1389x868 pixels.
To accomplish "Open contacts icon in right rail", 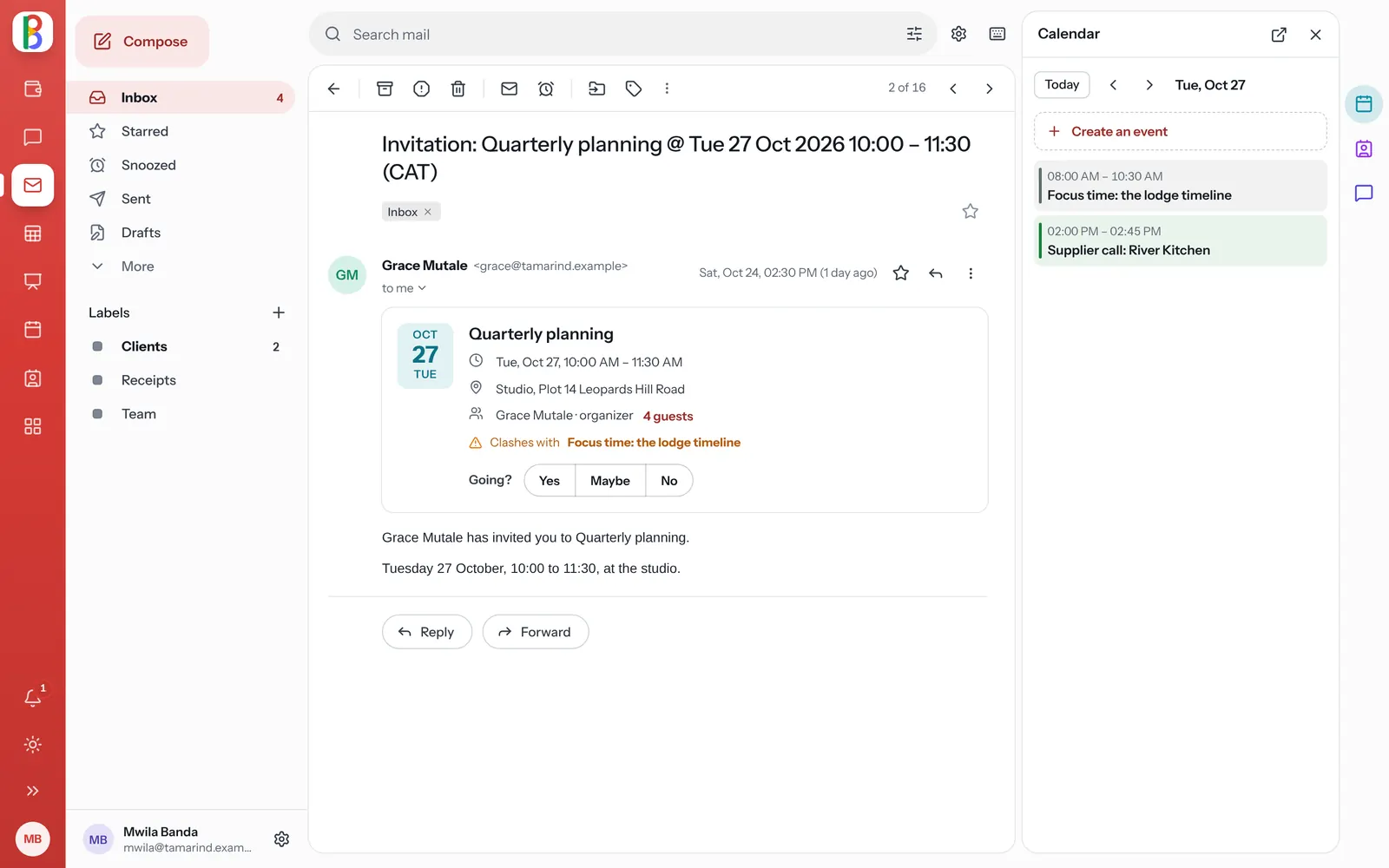I will [x=1364, y=148].
